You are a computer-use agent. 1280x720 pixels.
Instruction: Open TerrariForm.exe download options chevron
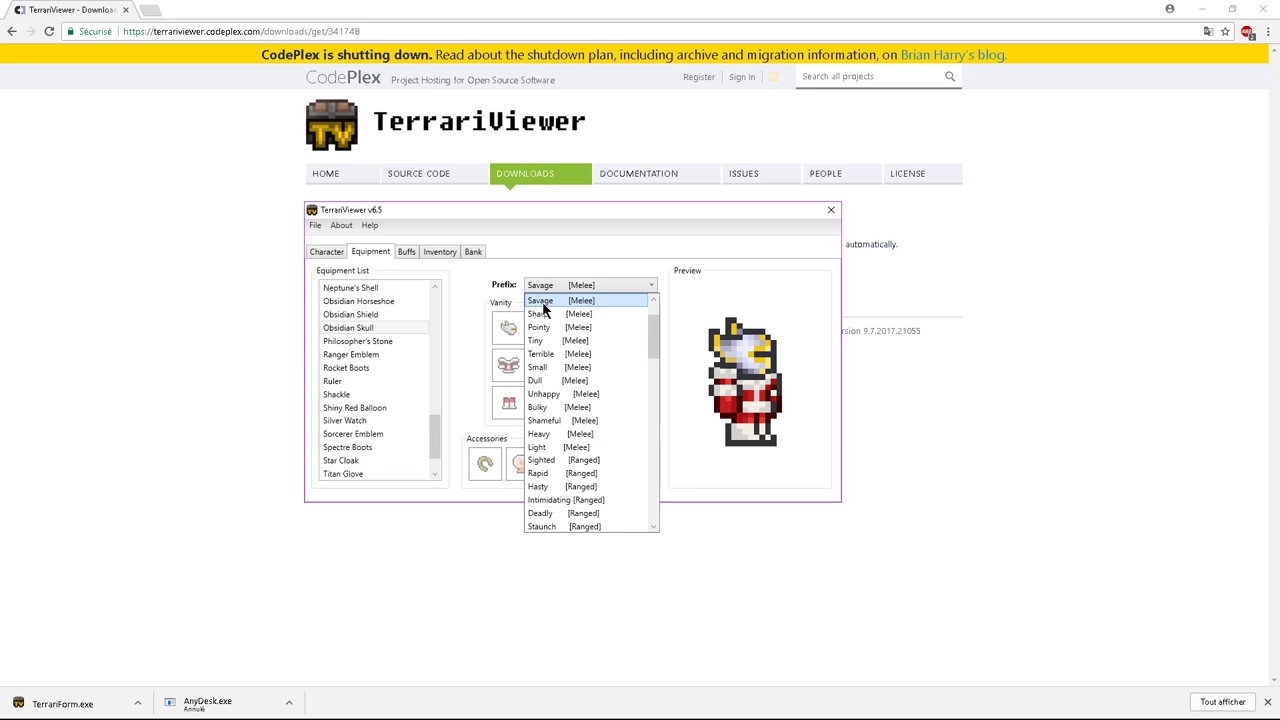(x=138, y=703)
